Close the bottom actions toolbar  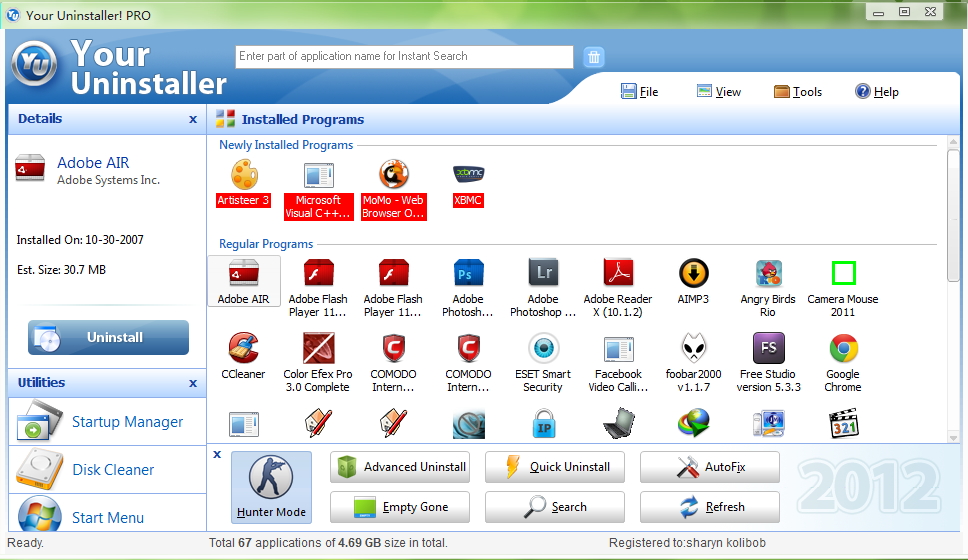(217, 454)
